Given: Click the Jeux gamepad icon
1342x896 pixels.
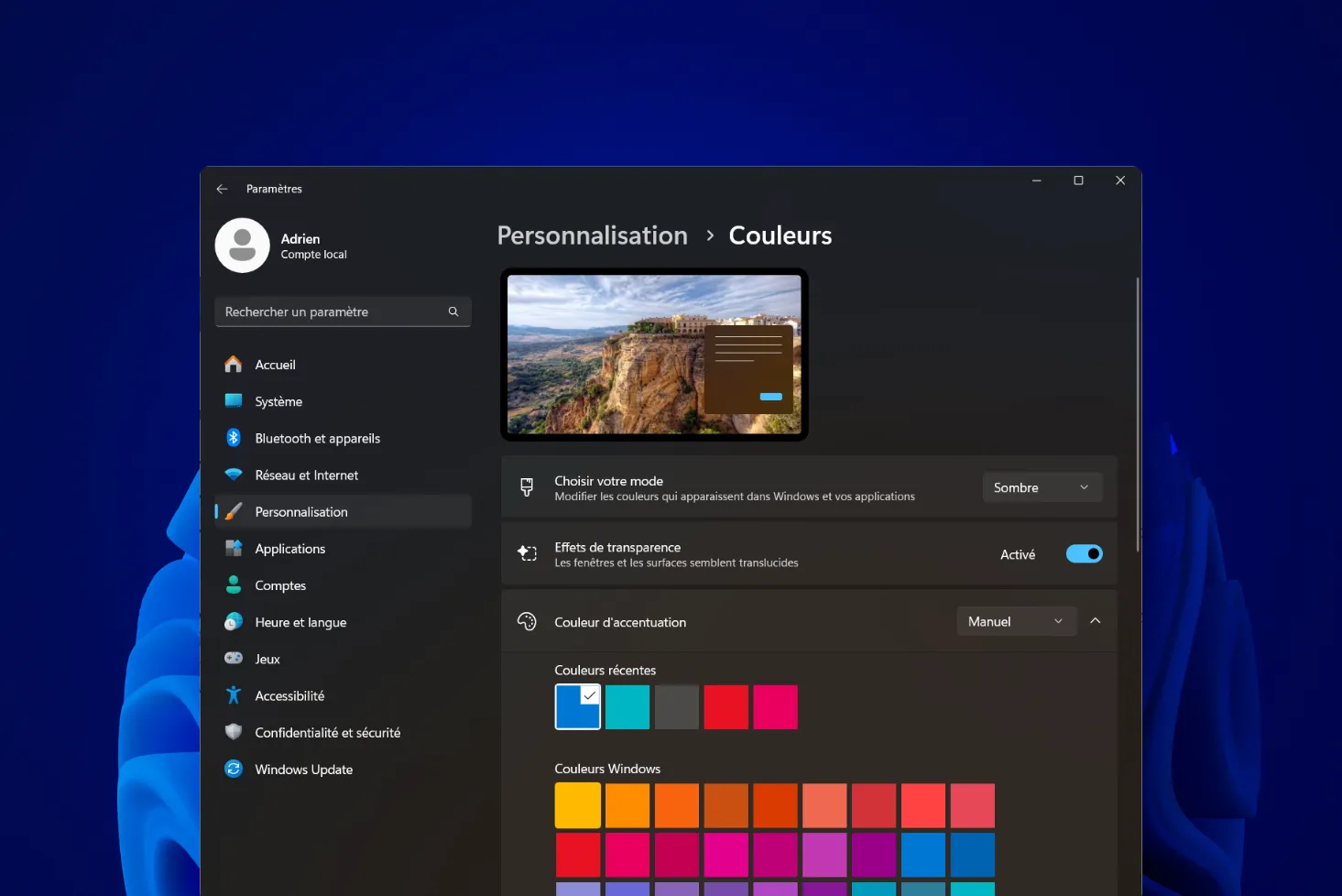Looking at the screenshot, I should click(234, 658).
